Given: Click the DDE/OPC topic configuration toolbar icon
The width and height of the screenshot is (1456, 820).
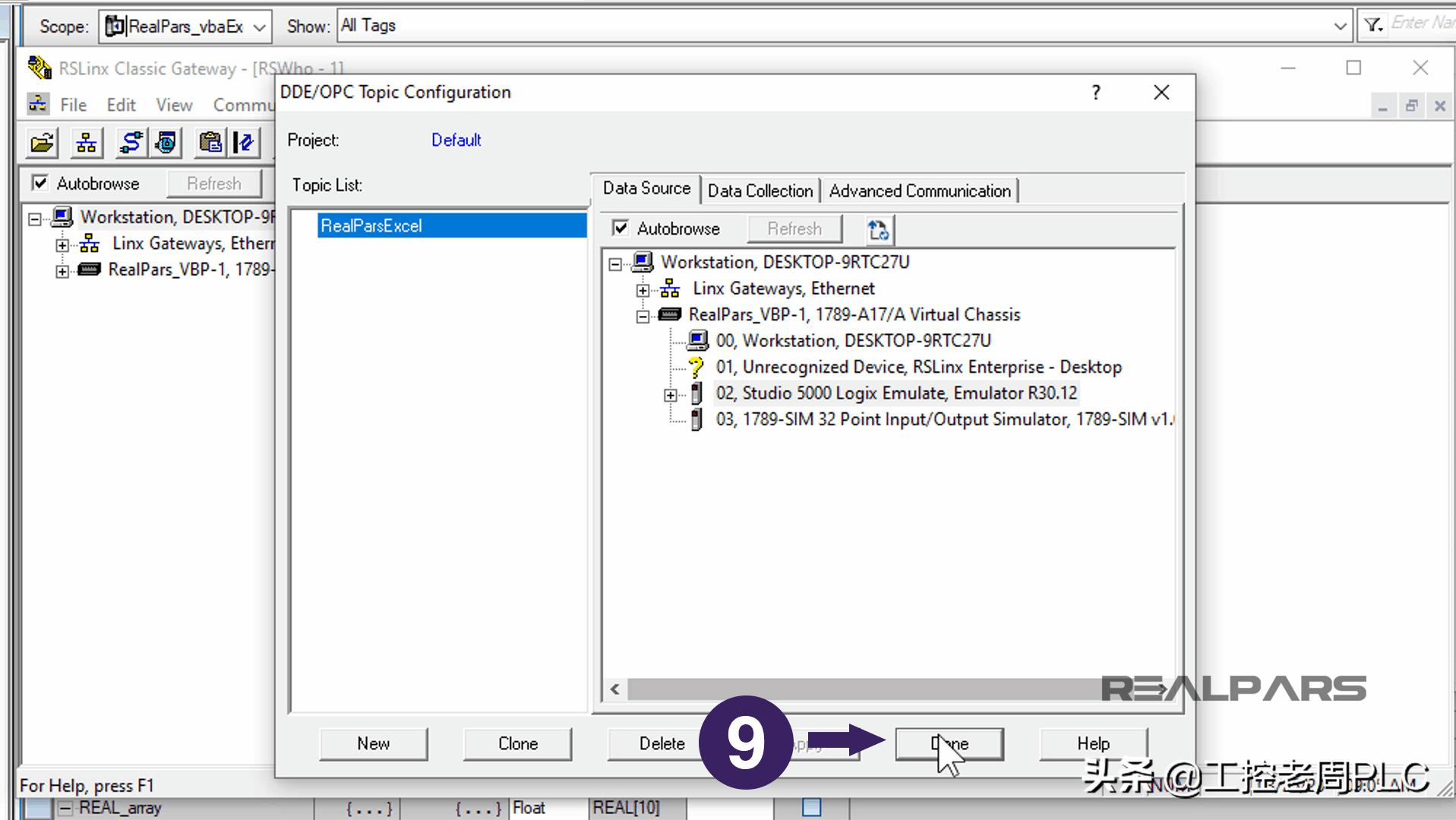Looking at the screenshot, I should (245, 143).
